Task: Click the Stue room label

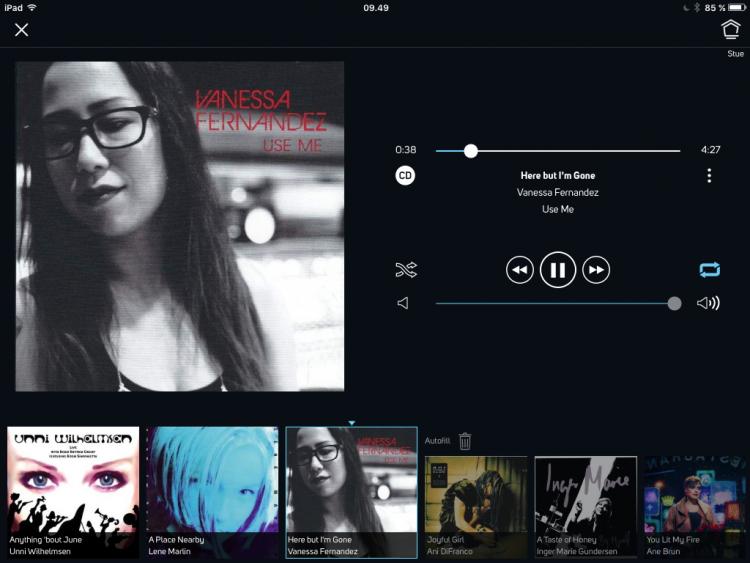Action: point(735,54)
